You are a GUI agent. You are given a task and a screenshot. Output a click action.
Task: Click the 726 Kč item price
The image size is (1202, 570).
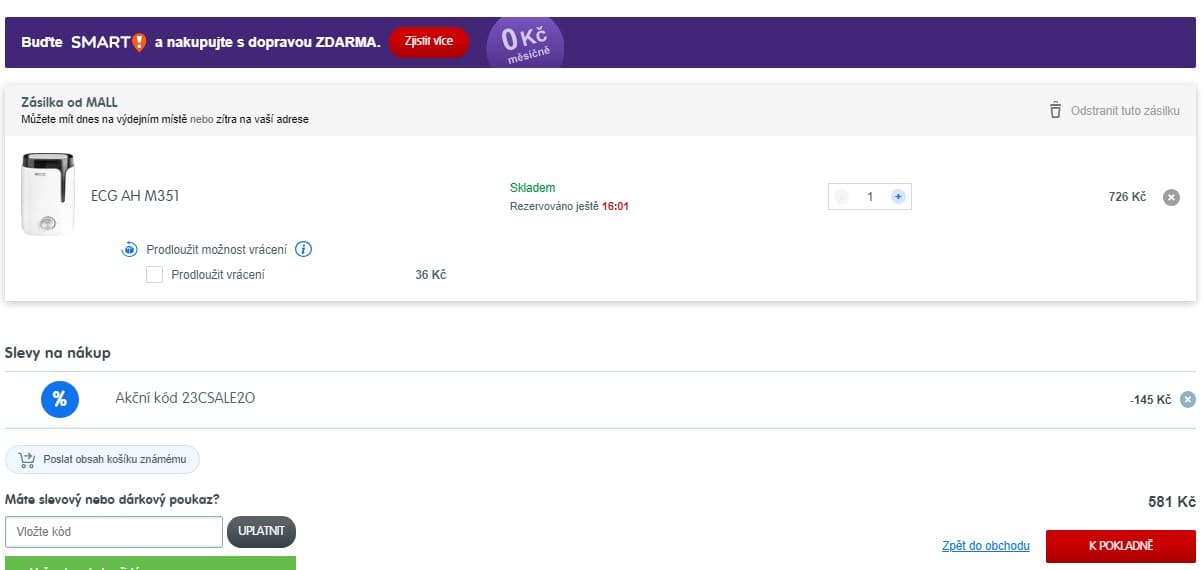1127,197
